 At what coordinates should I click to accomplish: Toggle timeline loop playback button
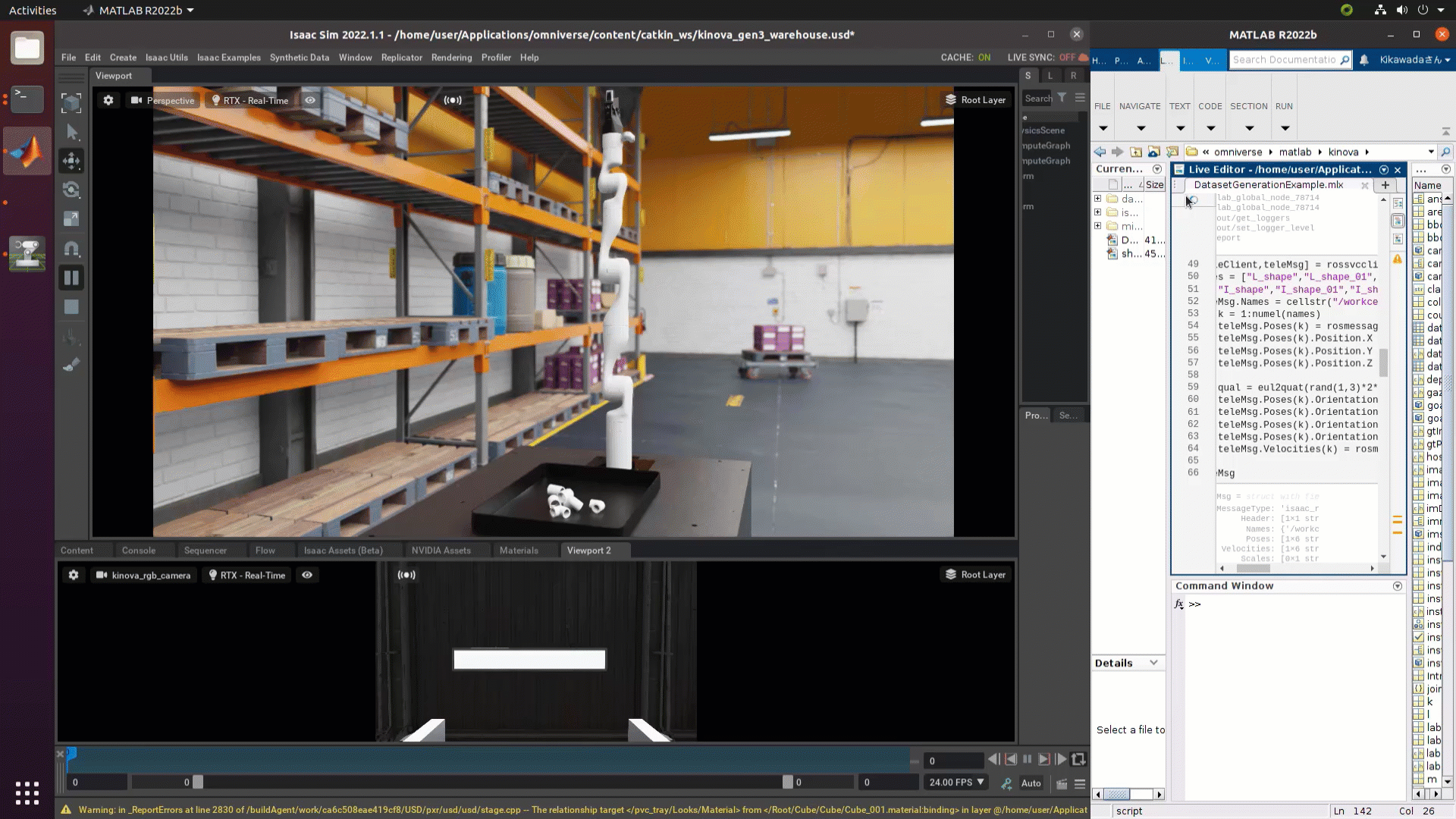(1078, 759)
